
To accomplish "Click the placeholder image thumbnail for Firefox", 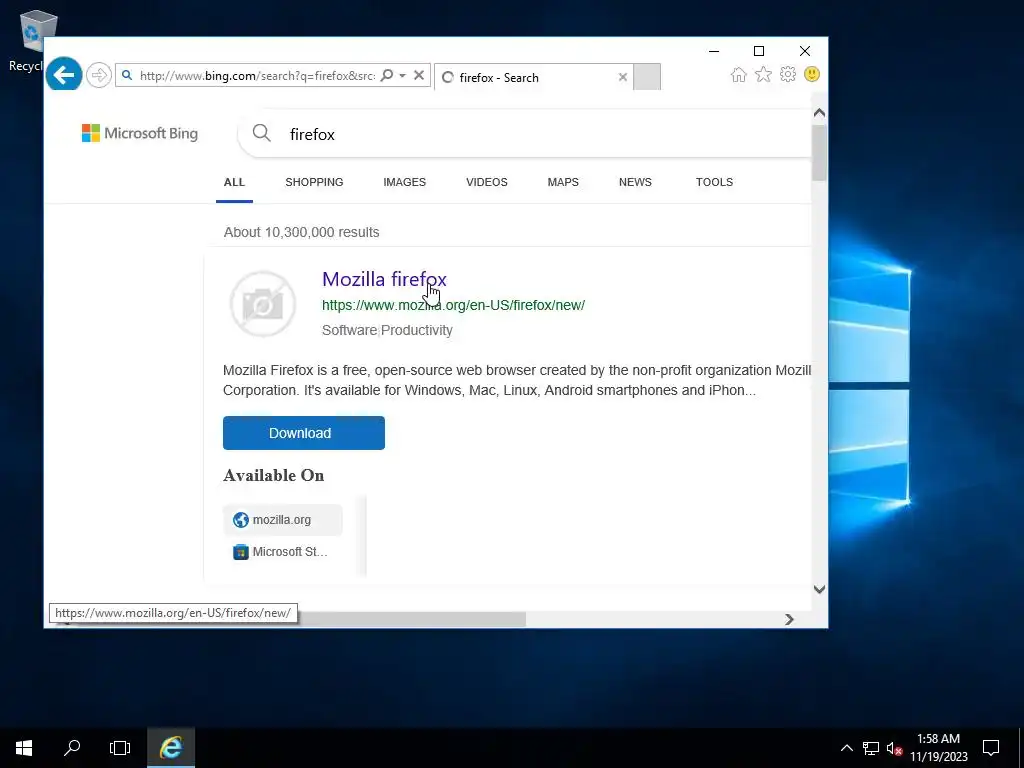I will point(263,304).
